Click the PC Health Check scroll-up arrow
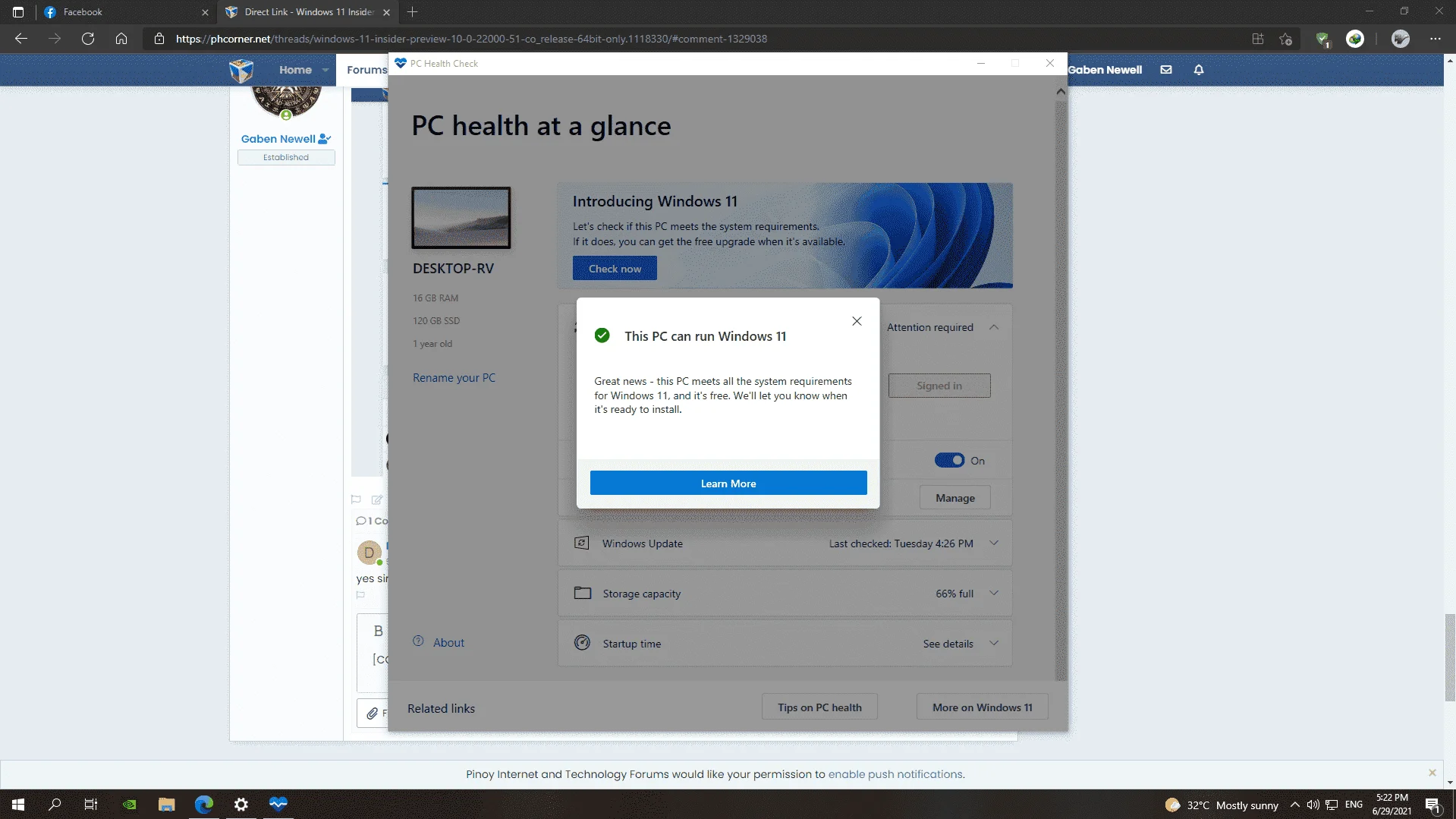 (x=1061, y=92)
